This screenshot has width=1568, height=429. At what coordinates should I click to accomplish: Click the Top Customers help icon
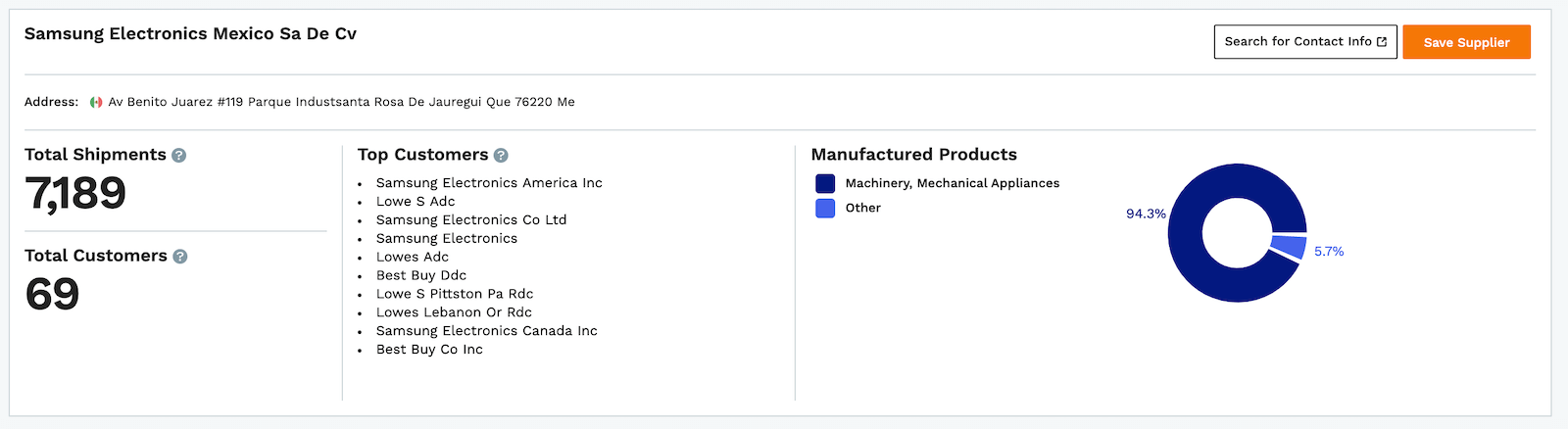501,155
